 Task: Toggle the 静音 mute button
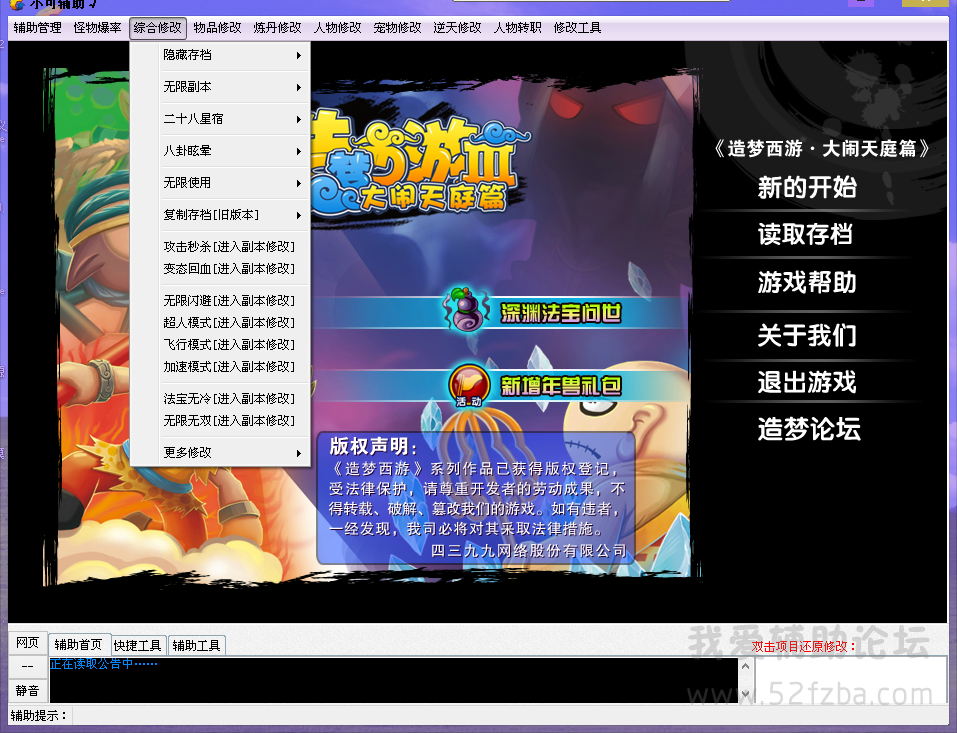[x=27, y=691]
